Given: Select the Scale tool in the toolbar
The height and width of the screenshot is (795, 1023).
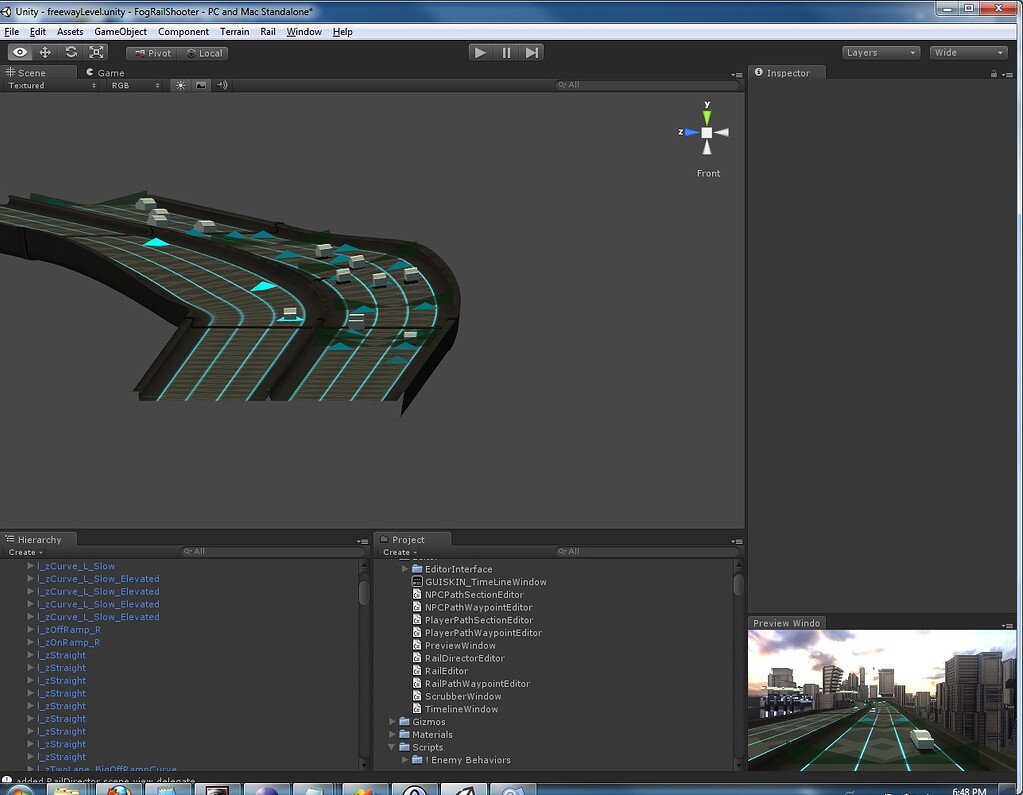Looking at the screenshot, I should (94, 51).
